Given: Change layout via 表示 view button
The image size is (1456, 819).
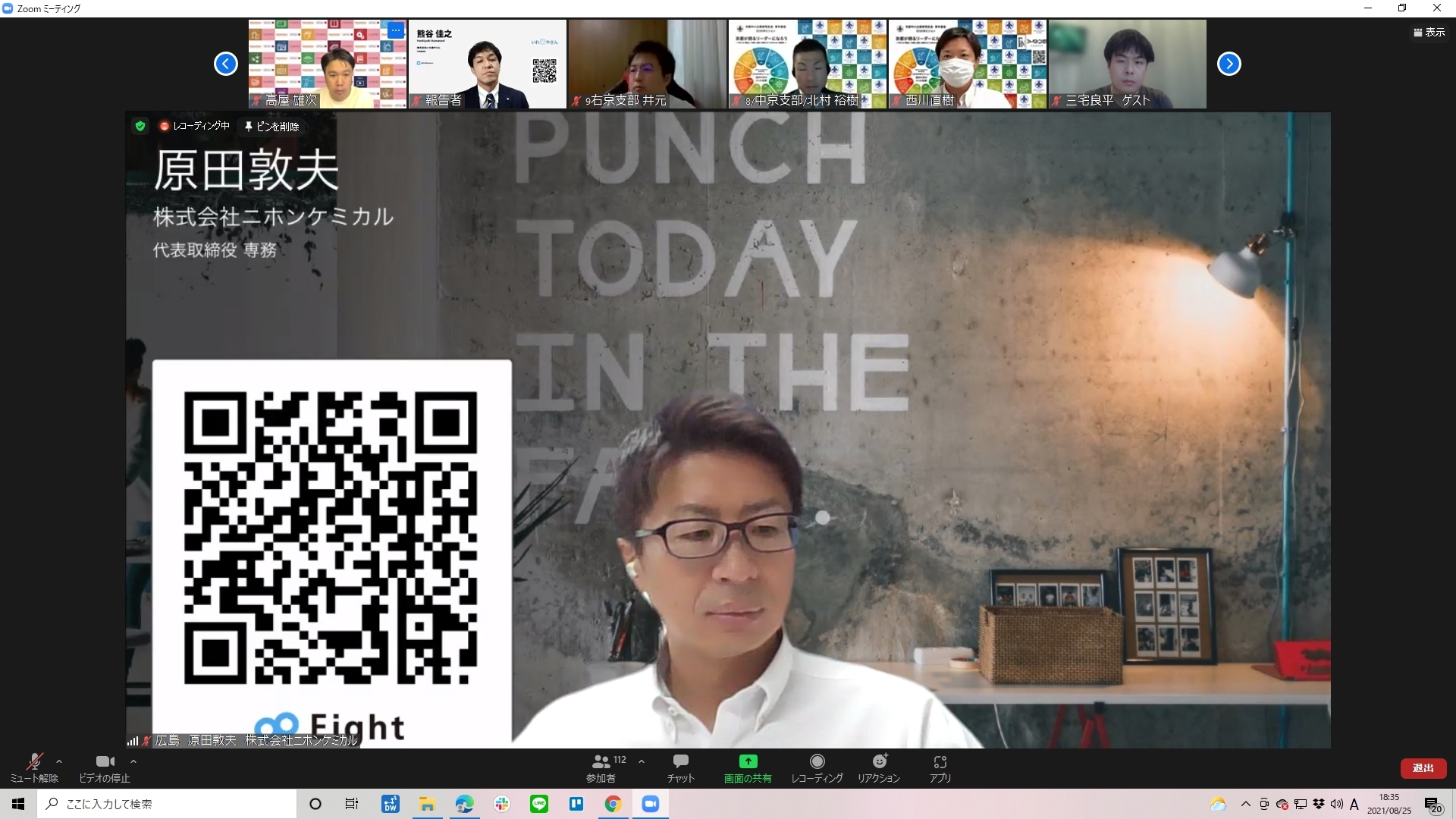Looking at the screenshot, I should [x=1429, y=33].
